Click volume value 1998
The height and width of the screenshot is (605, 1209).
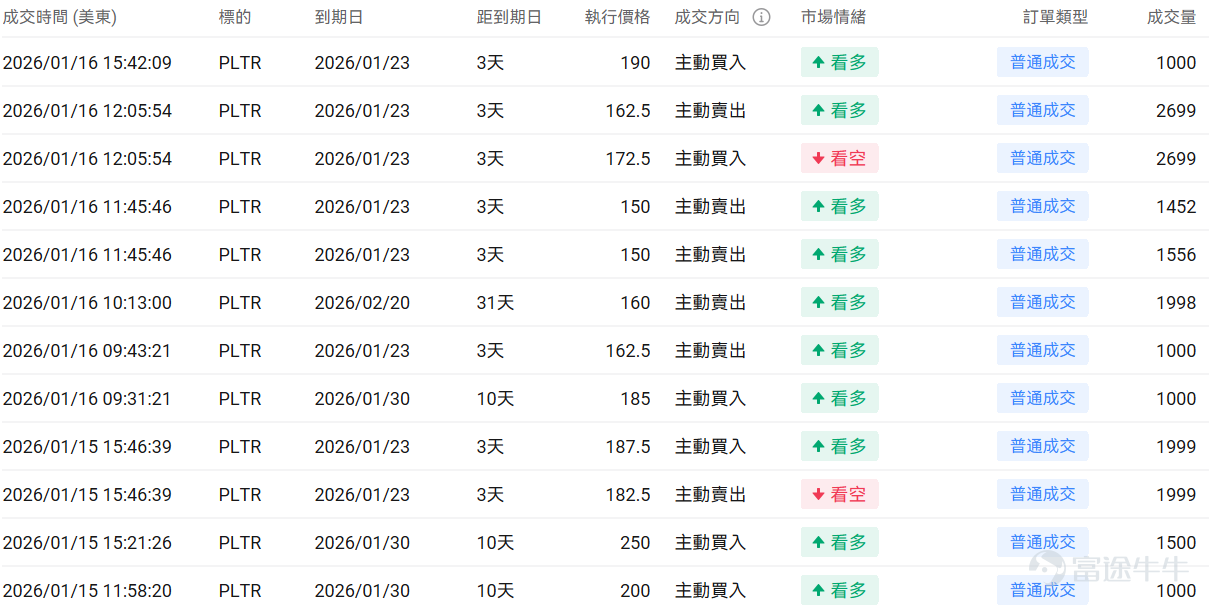tap(1176, 303)
